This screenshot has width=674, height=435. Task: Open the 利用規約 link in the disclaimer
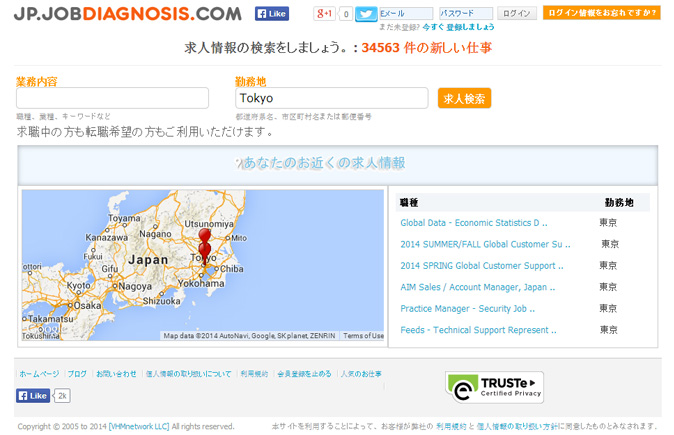pyautogui.click(x=451, y=426)
